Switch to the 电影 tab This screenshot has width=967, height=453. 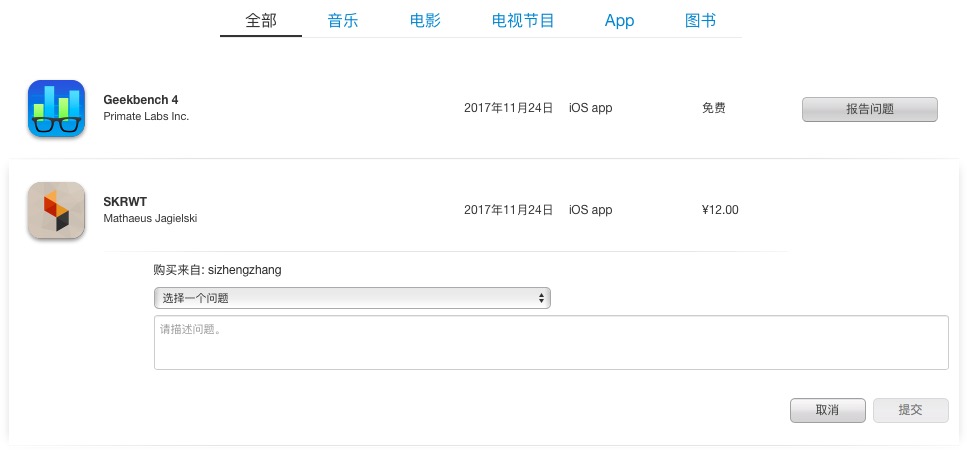coord(425,21)
